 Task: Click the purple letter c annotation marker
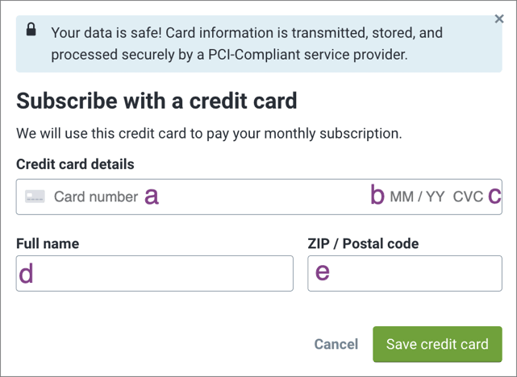coord(495,196)
